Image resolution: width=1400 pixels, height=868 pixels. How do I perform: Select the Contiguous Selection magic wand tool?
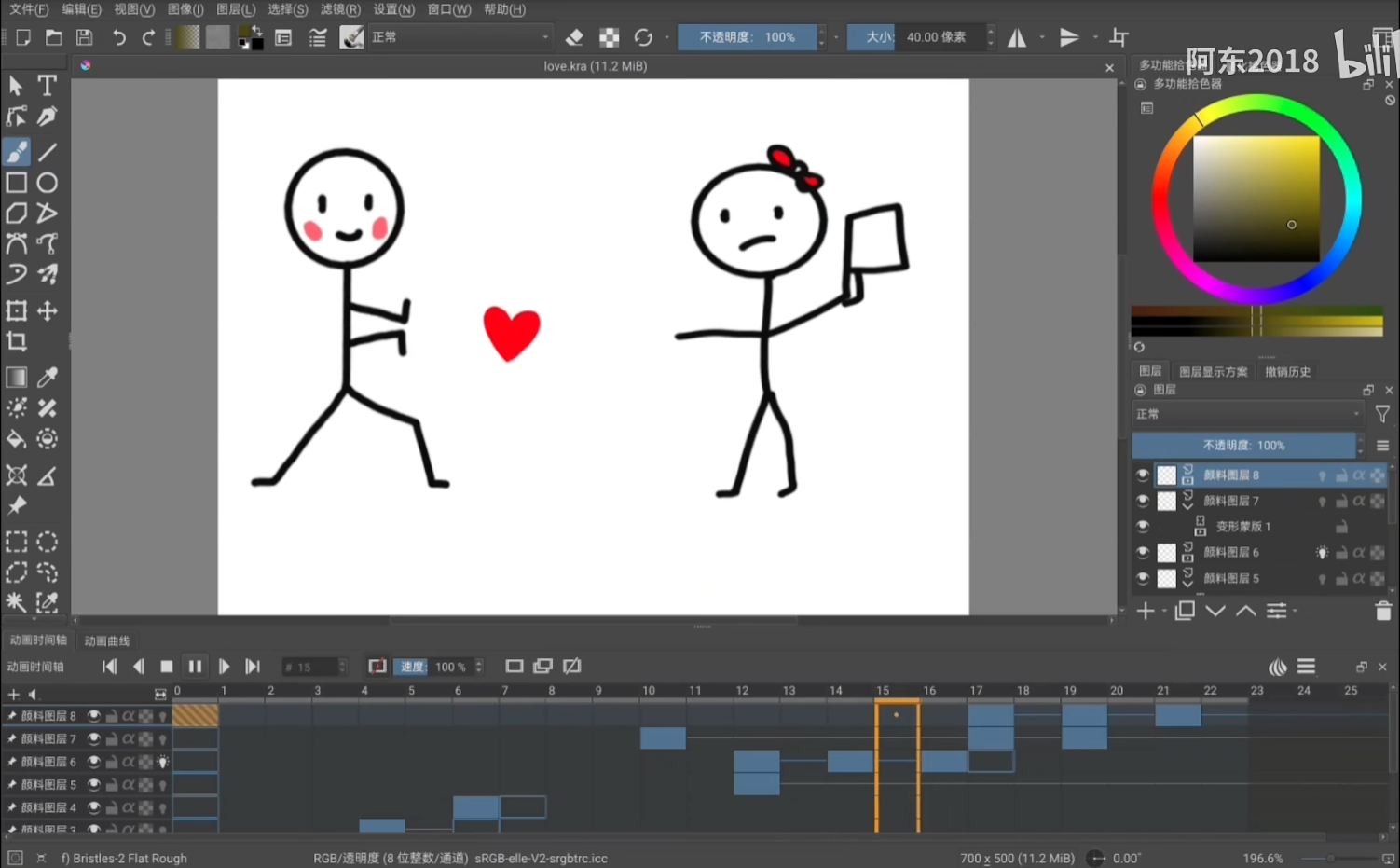click(x=17, y=602)
